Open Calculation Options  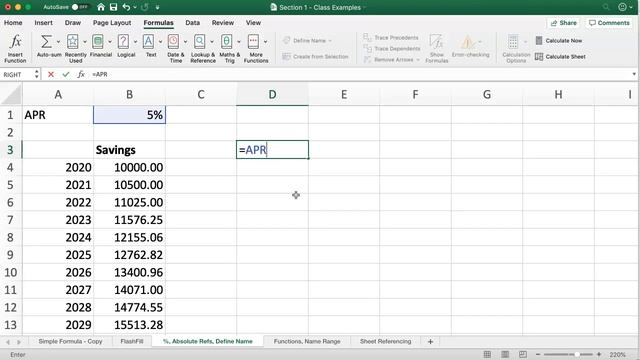tap(513, 42)
